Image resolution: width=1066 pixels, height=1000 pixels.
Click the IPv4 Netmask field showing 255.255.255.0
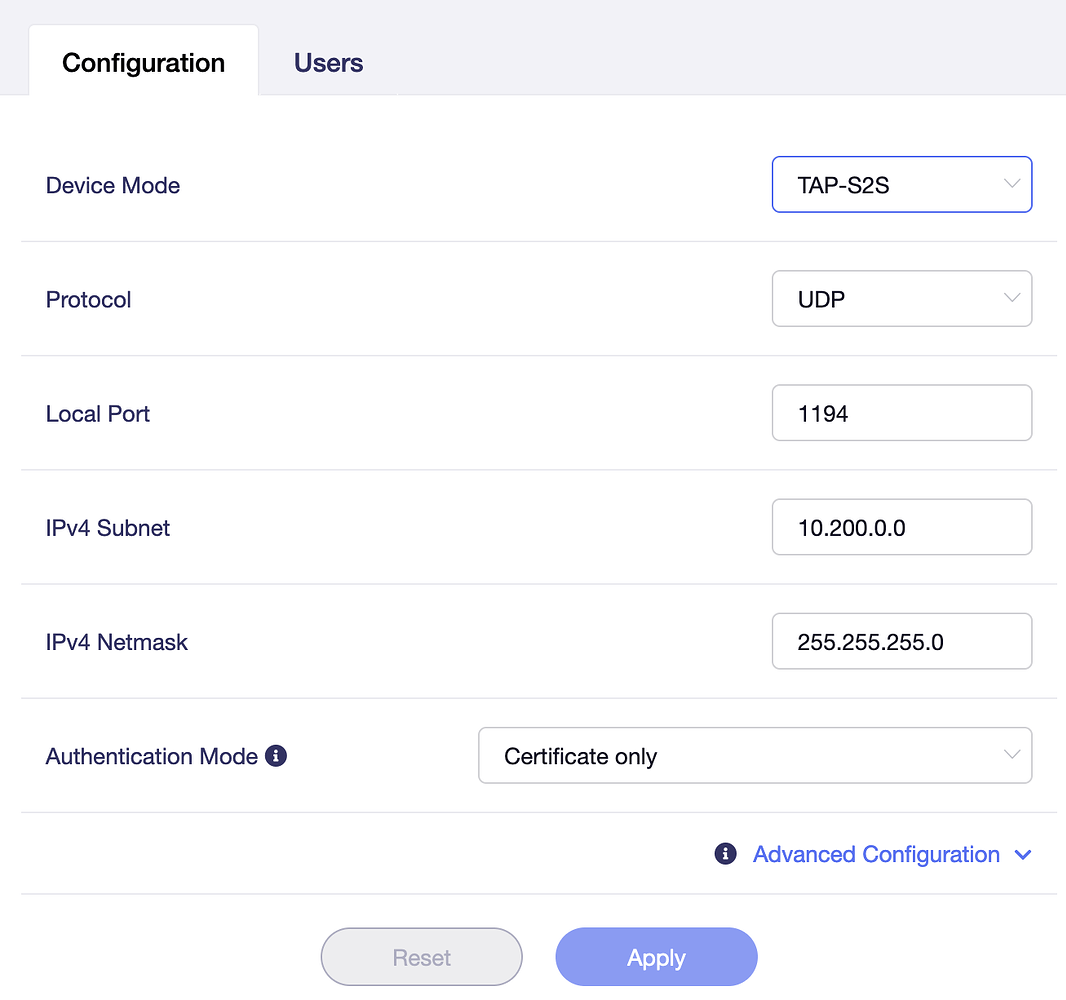[901, 641]
